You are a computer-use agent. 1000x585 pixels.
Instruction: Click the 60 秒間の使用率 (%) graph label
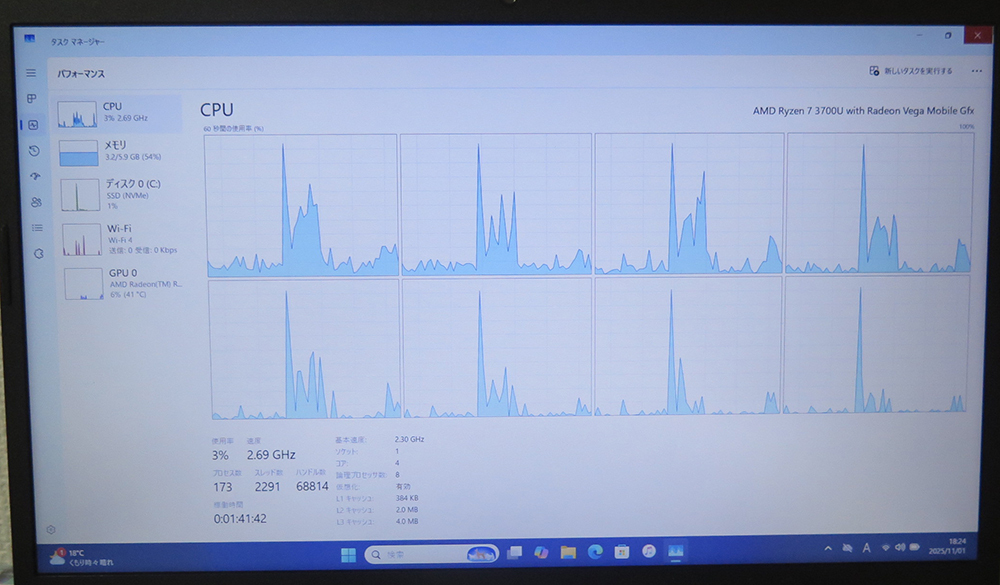pos(233,128)
